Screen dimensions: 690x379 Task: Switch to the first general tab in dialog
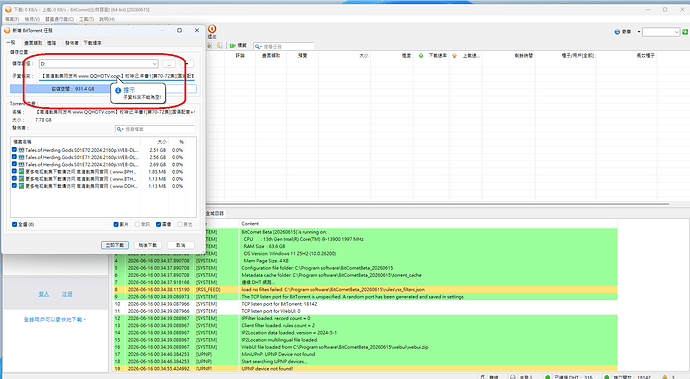pyautogui.click(x=11, y=42)
